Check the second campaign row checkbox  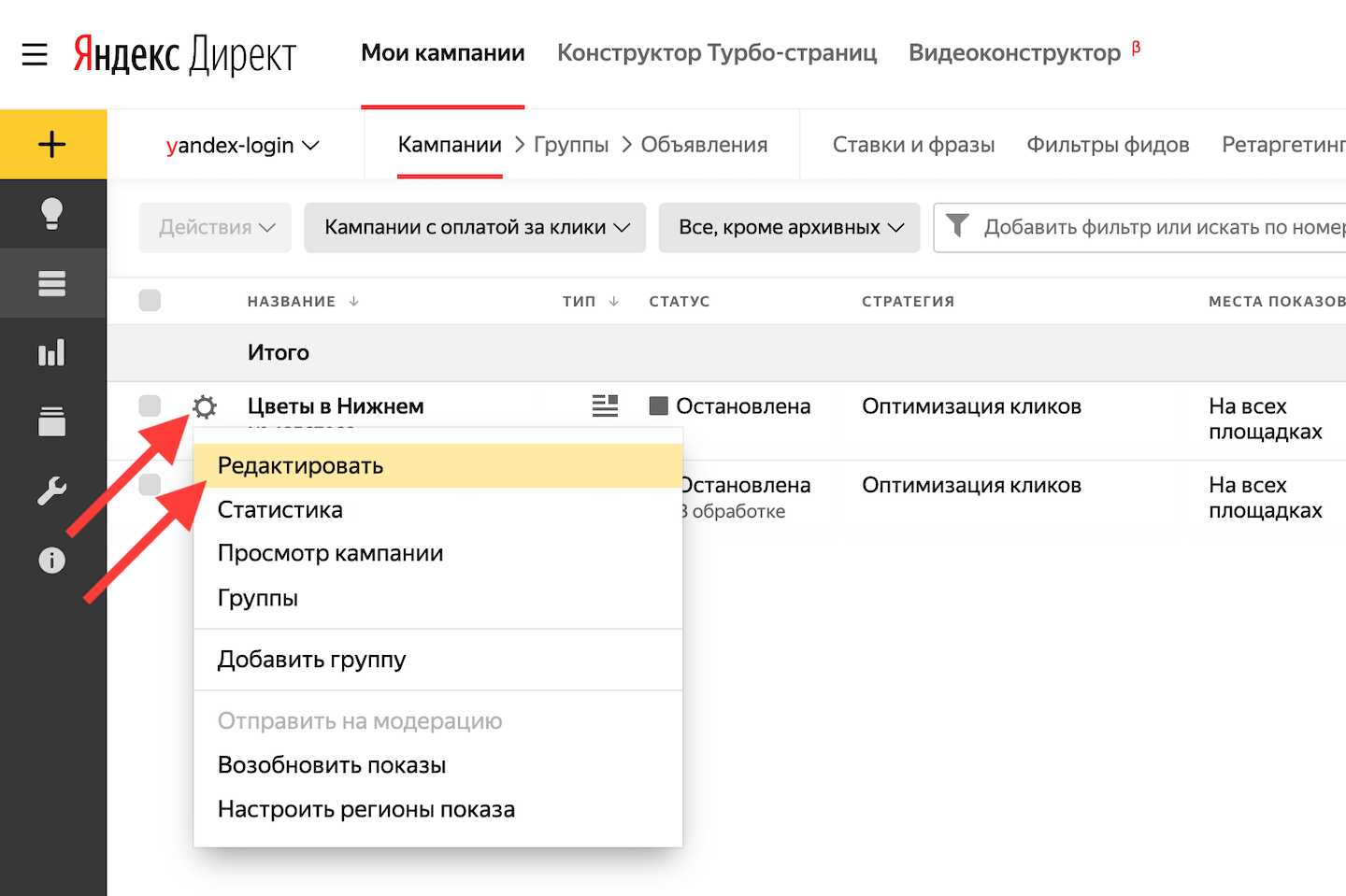[x=150, y=484]
